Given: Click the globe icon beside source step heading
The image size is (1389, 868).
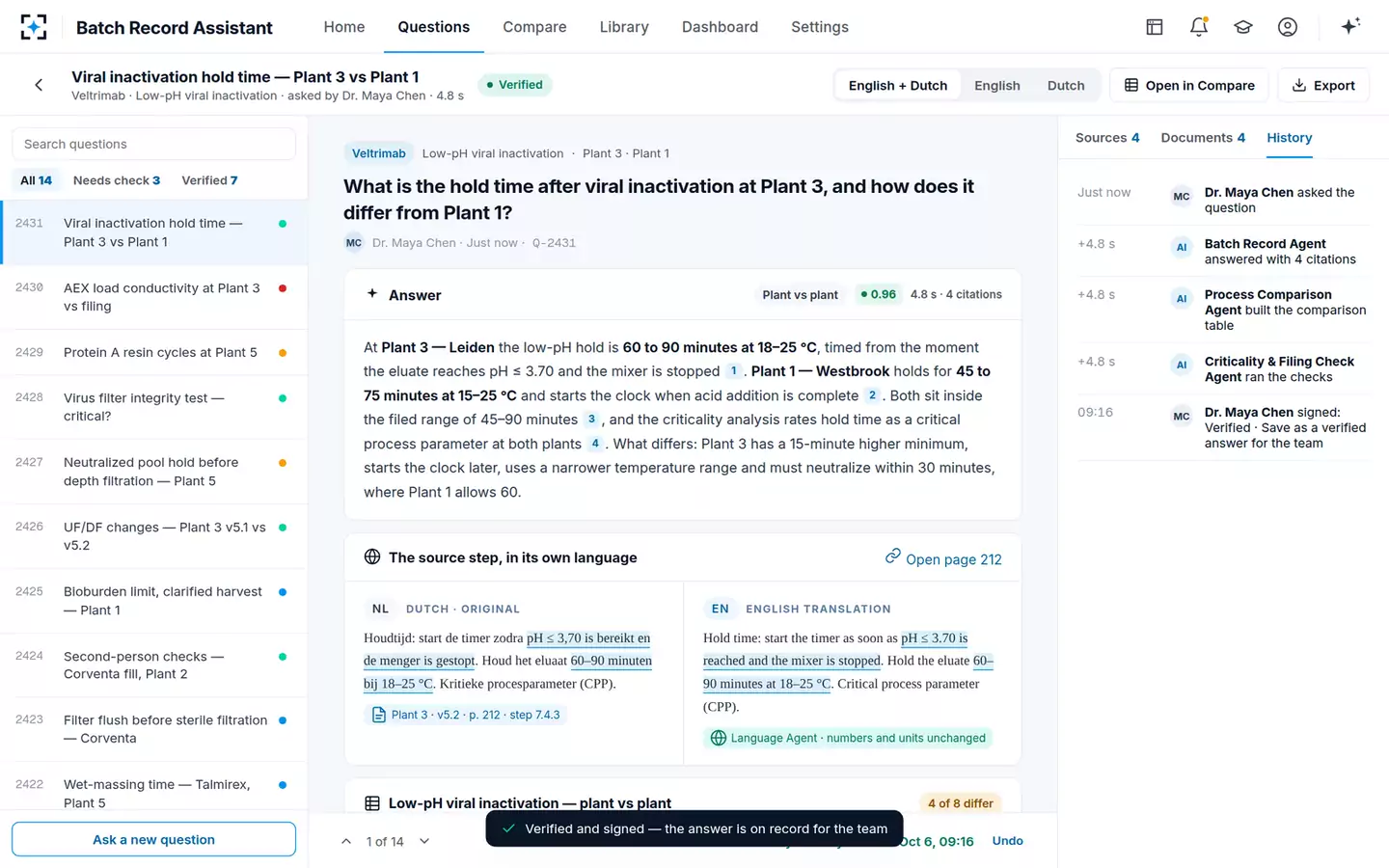Looking at the screenshot, I should (x=372, y=556).
